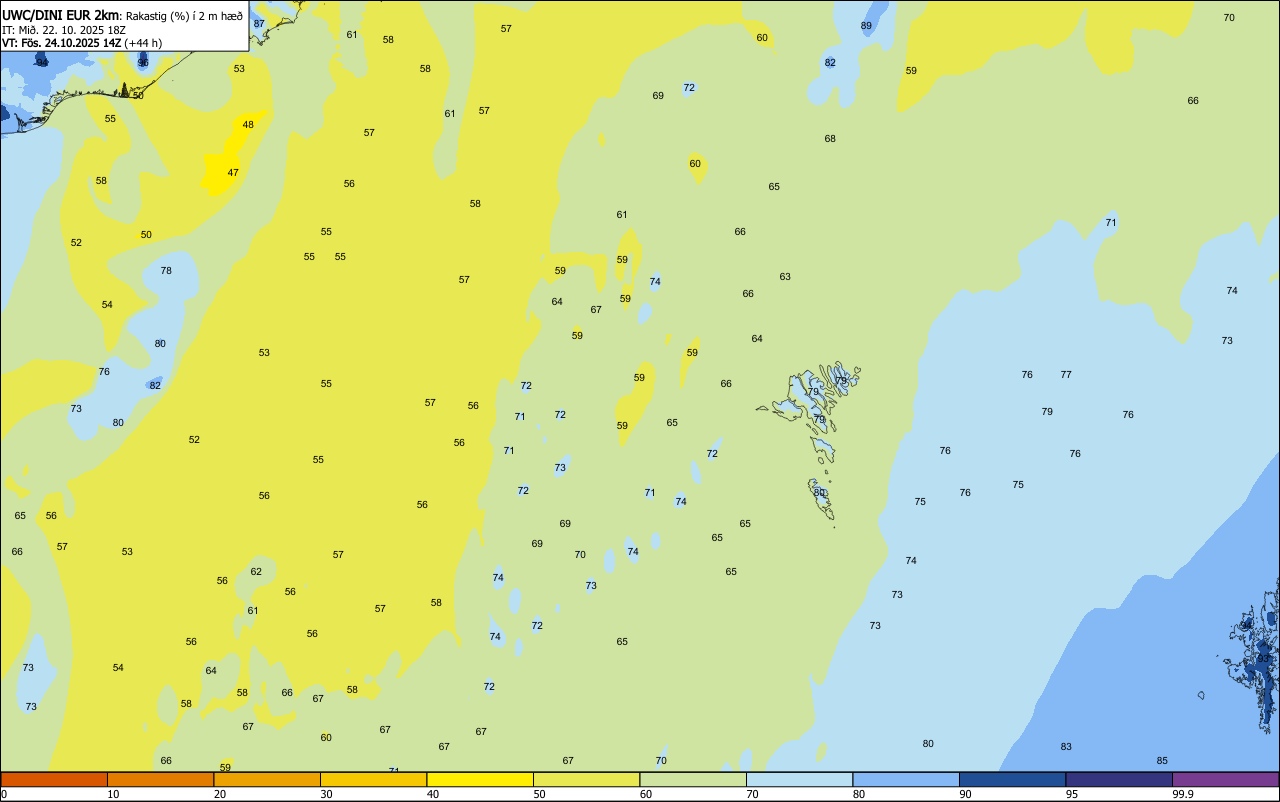Click the 10–20 orange legend swatch

(160, 779)
